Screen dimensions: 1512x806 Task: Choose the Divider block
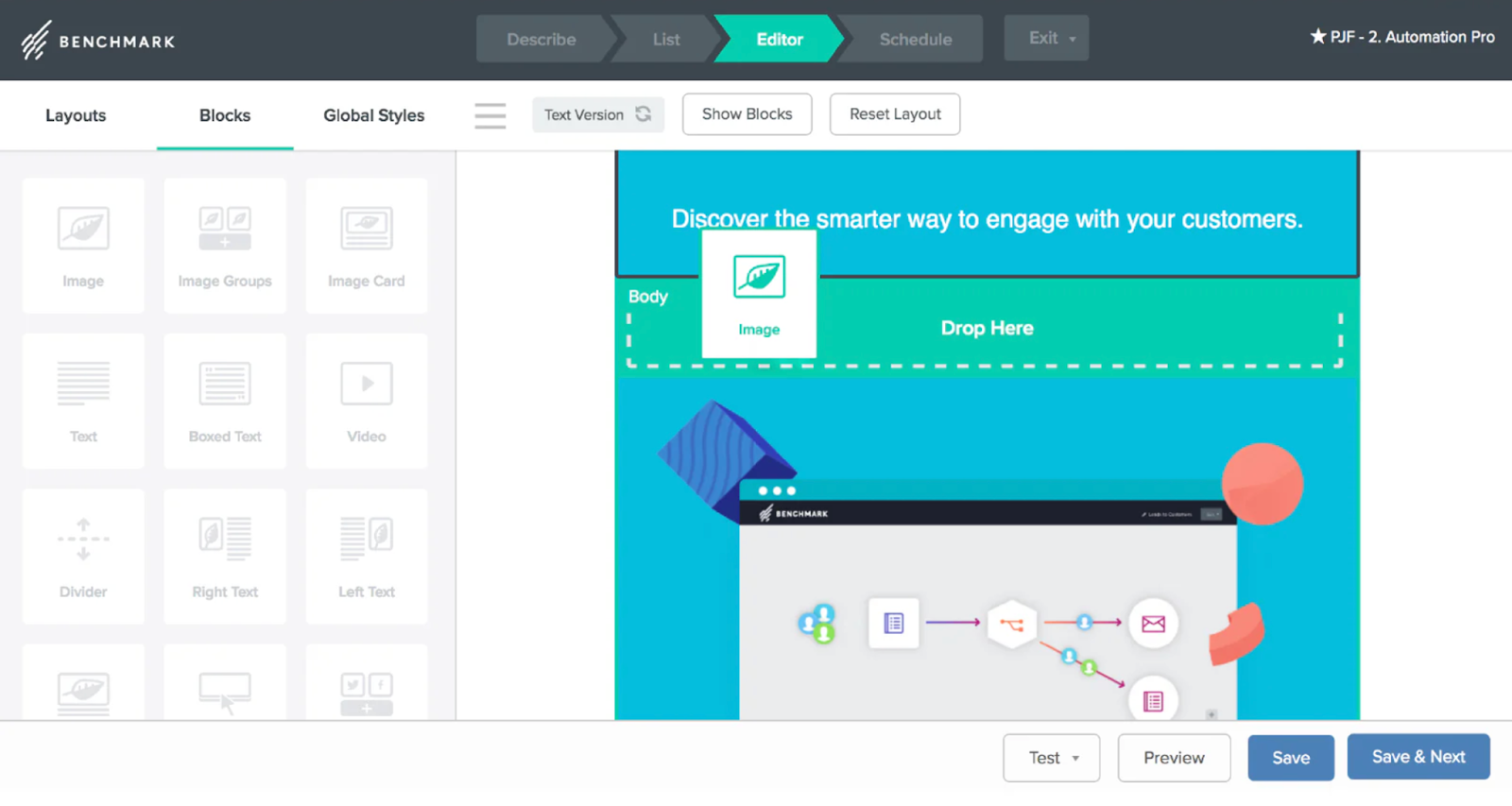[x=83, y=556]
